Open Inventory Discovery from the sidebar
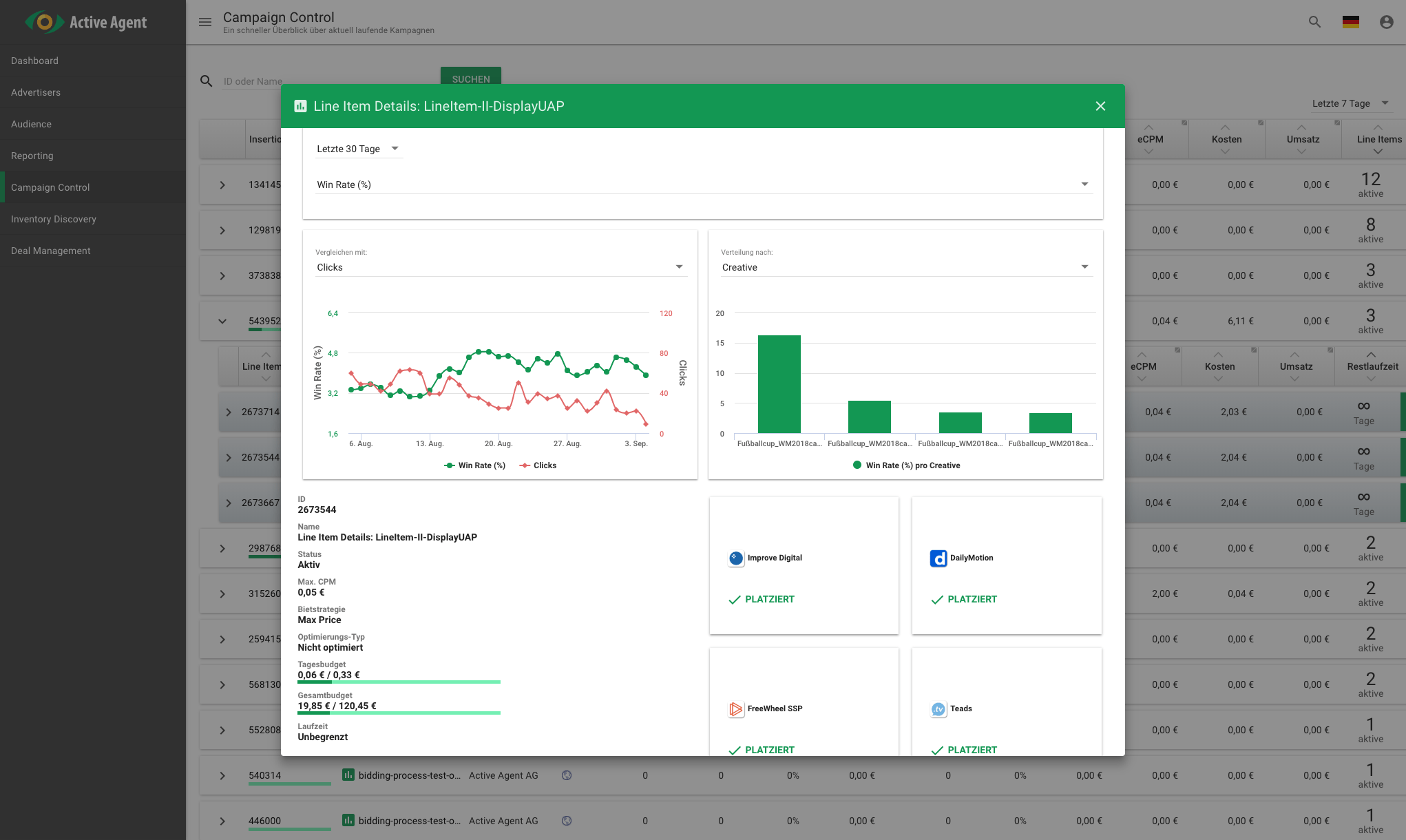The height and width of the screenshot is (840, 1406). (54, 219)
